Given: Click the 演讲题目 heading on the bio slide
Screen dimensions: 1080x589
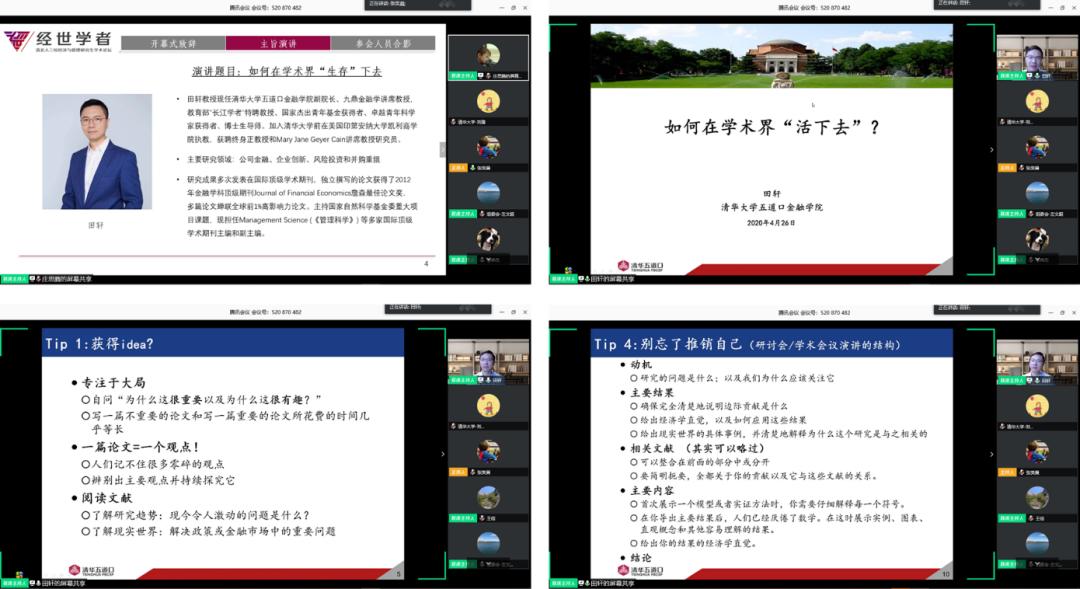Looking at the screenshot, I should click(287, 71).
